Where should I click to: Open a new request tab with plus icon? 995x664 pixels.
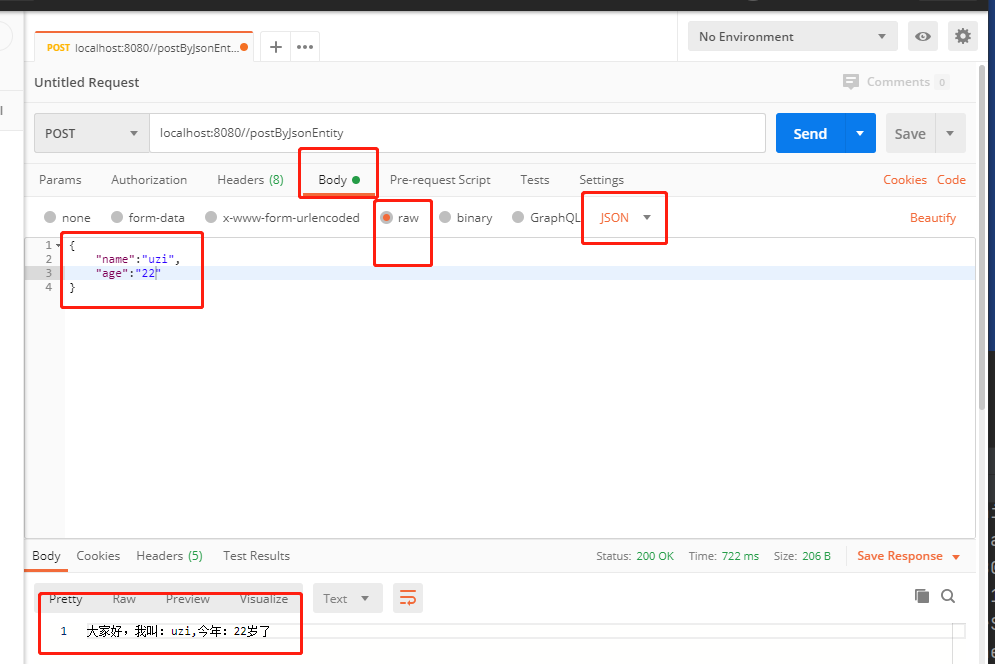click(x=275, y=47)
